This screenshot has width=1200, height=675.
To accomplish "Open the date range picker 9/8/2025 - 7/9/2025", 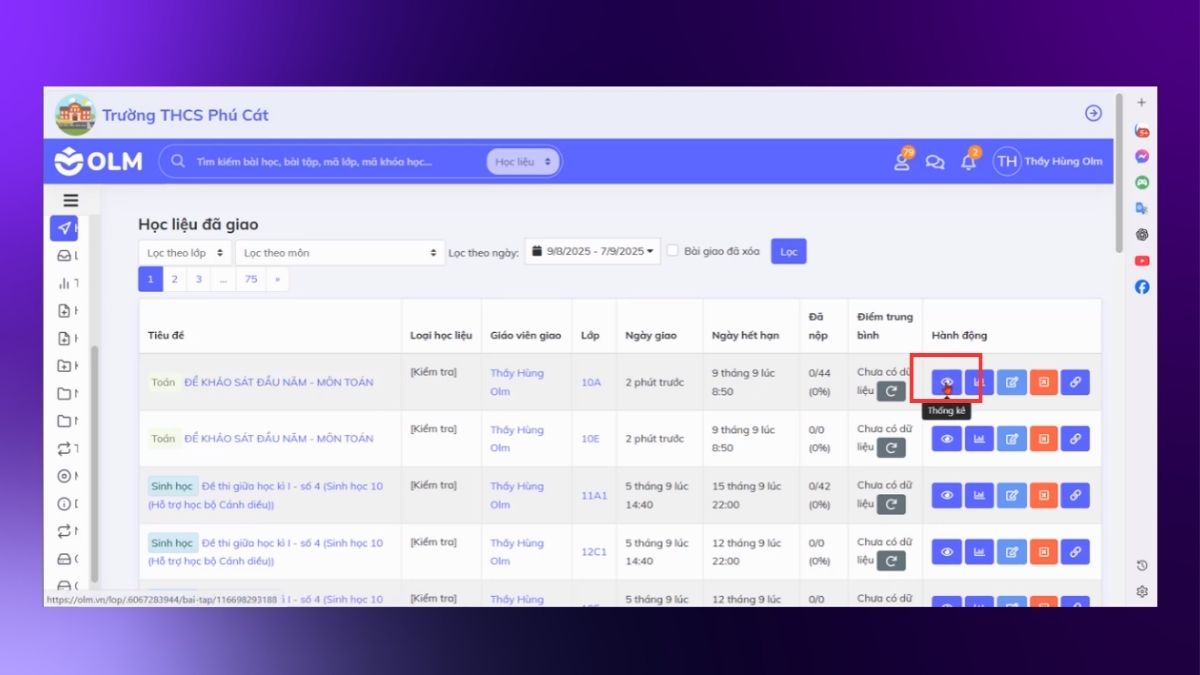I will (592, 252).
